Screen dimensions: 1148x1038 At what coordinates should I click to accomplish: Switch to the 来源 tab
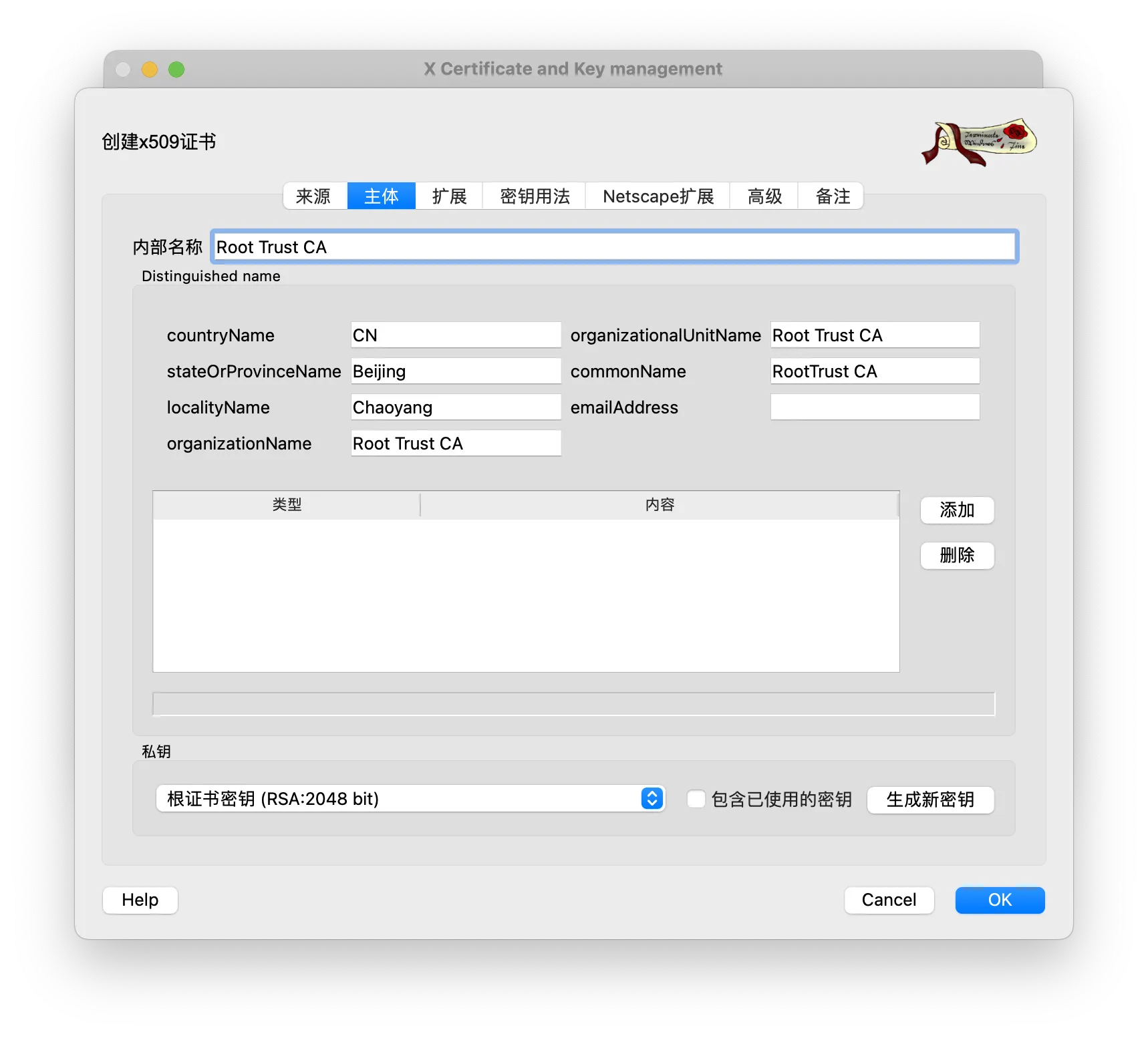[x=313, y=196]
